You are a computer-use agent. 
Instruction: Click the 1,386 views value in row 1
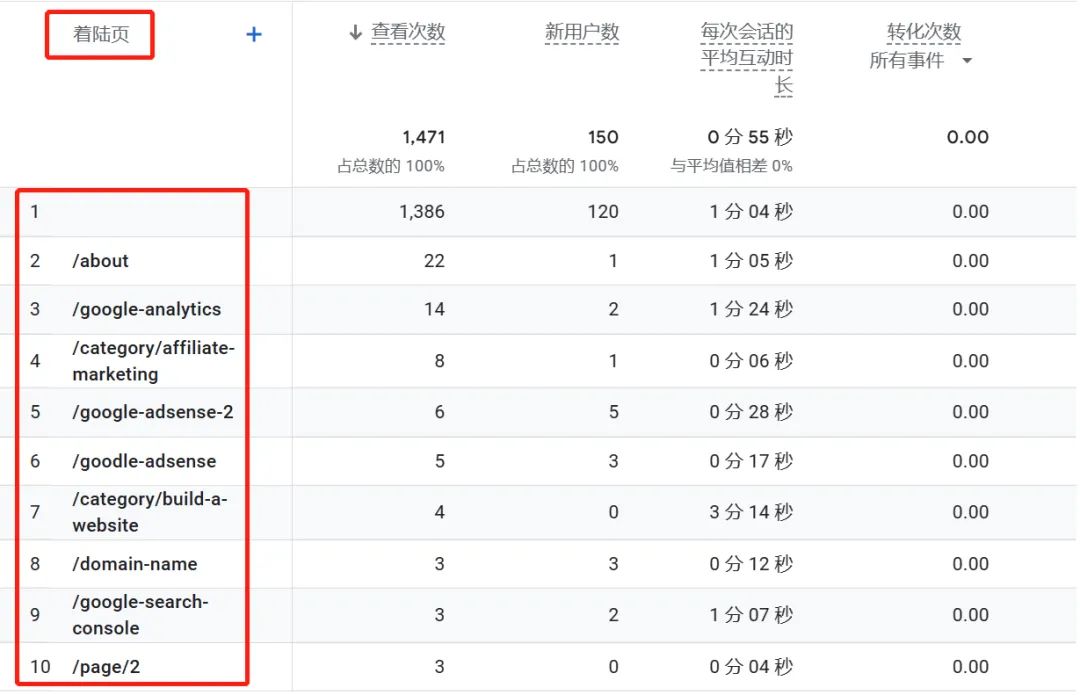tap(422, 212)
